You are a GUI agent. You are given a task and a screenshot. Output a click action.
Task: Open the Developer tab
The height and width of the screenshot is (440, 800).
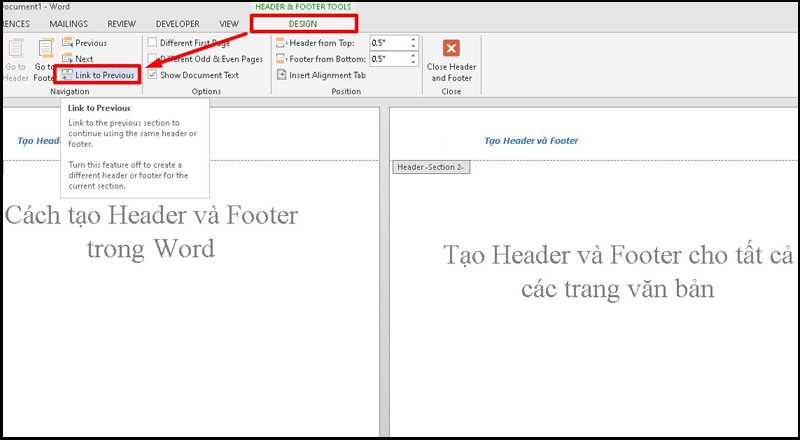(178, 24)
